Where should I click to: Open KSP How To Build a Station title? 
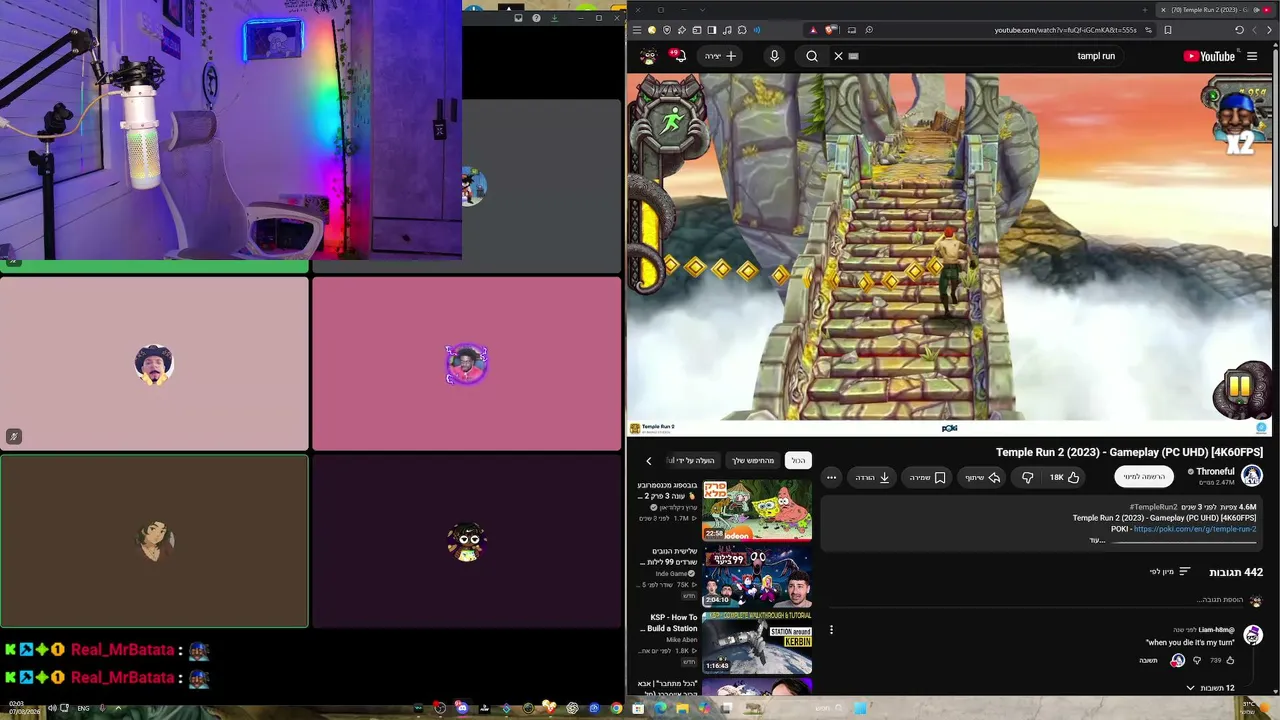(671, 623)
